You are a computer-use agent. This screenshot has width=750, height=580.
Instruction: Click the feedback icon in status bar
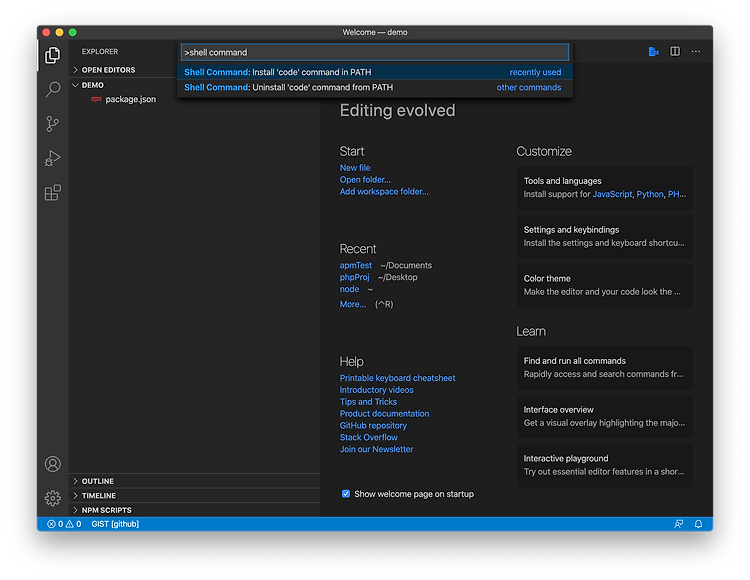[x=678, y=524]
